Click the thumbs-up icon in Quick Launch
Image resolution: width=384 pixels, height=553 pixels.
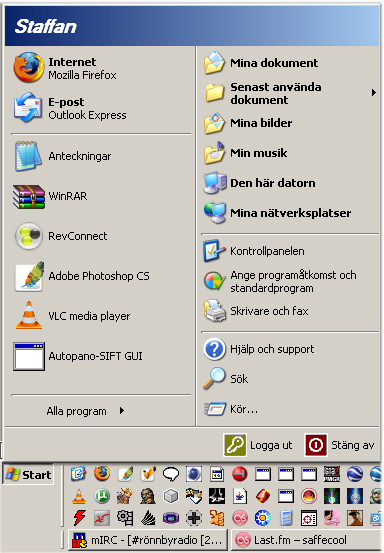click(x=217, y=518)
